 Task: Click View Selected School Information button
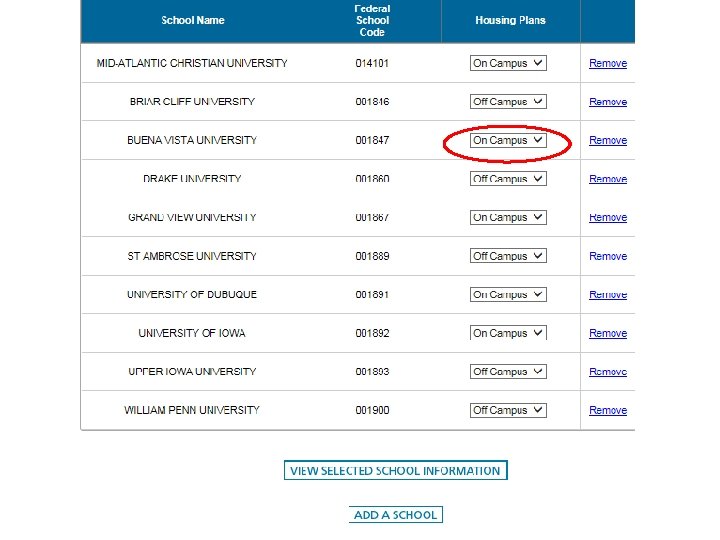[x=395, y=470]
